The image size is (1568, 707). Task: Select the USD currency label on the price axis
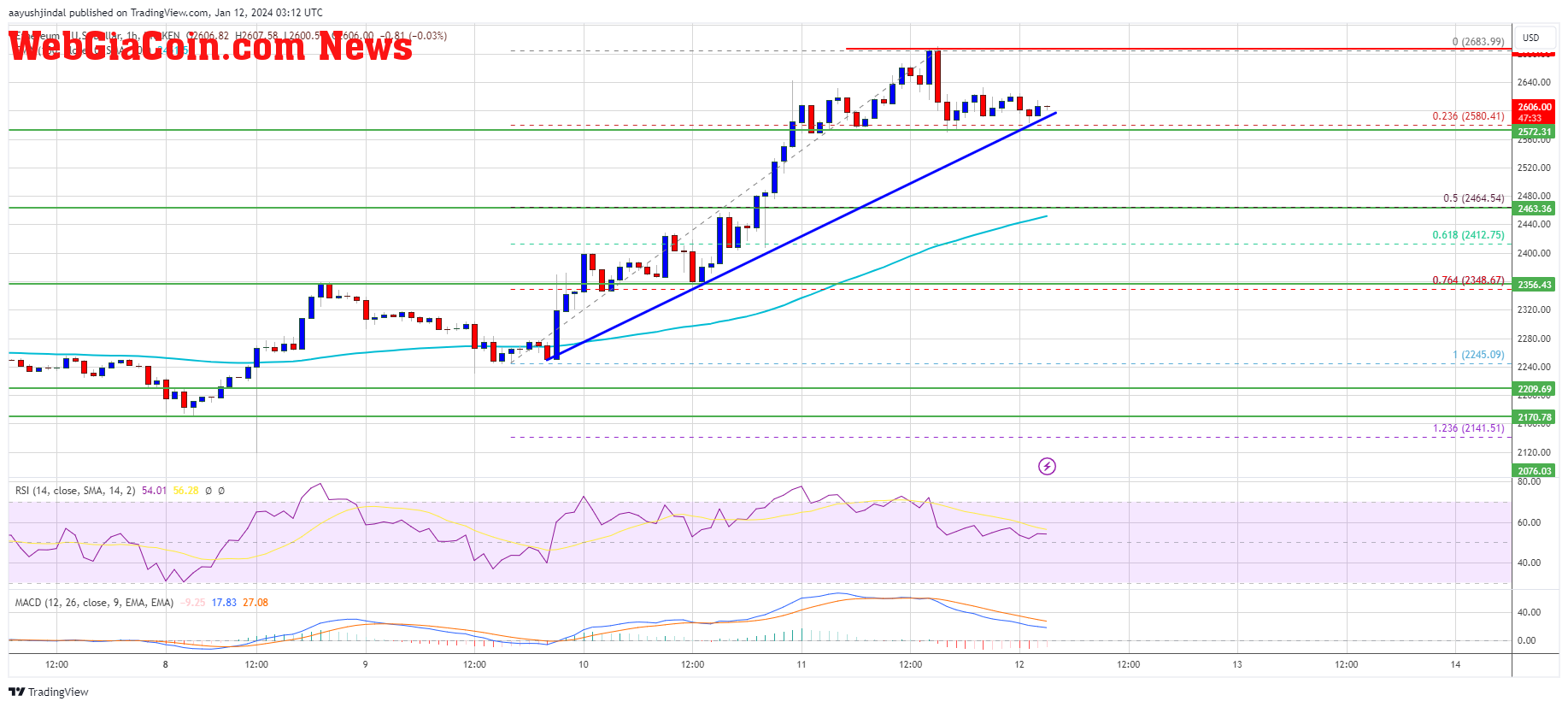(x=1530, y=38)
